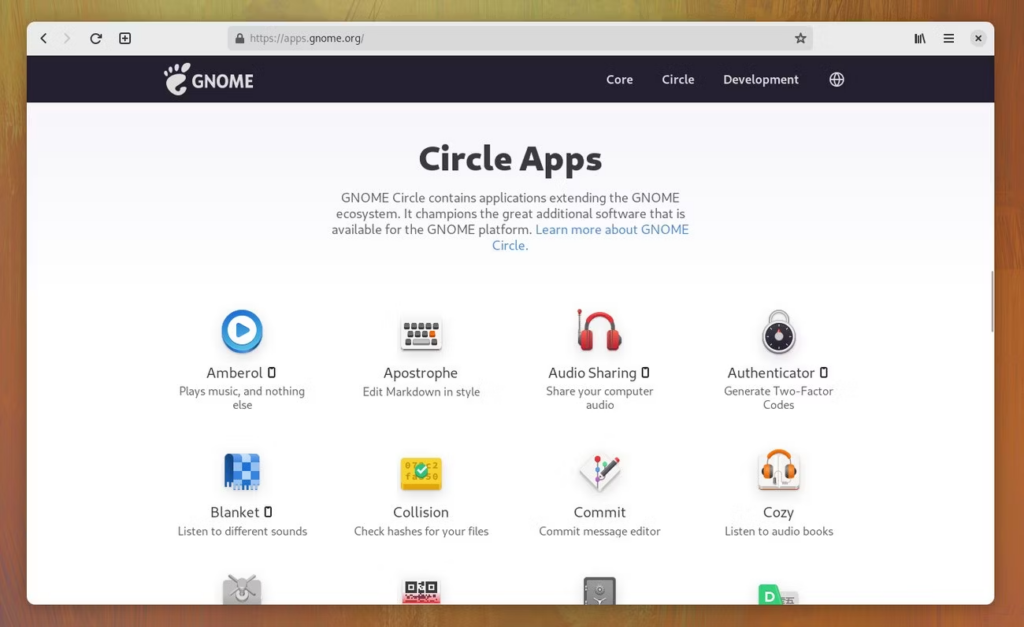Click the mobile icon beside Amberol
The image size is (1024, 627).
click(x=272, y=372)
